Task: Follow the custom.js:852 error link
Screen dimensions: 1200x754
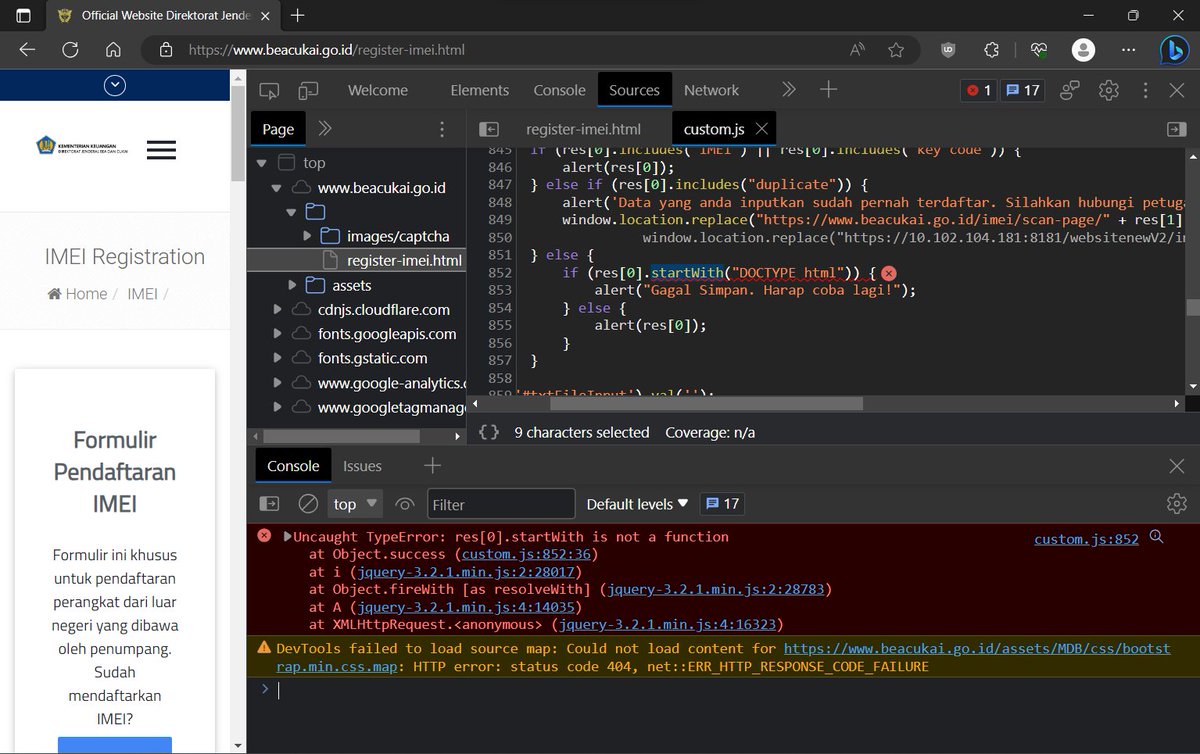Action: (x=1085, y=539)
